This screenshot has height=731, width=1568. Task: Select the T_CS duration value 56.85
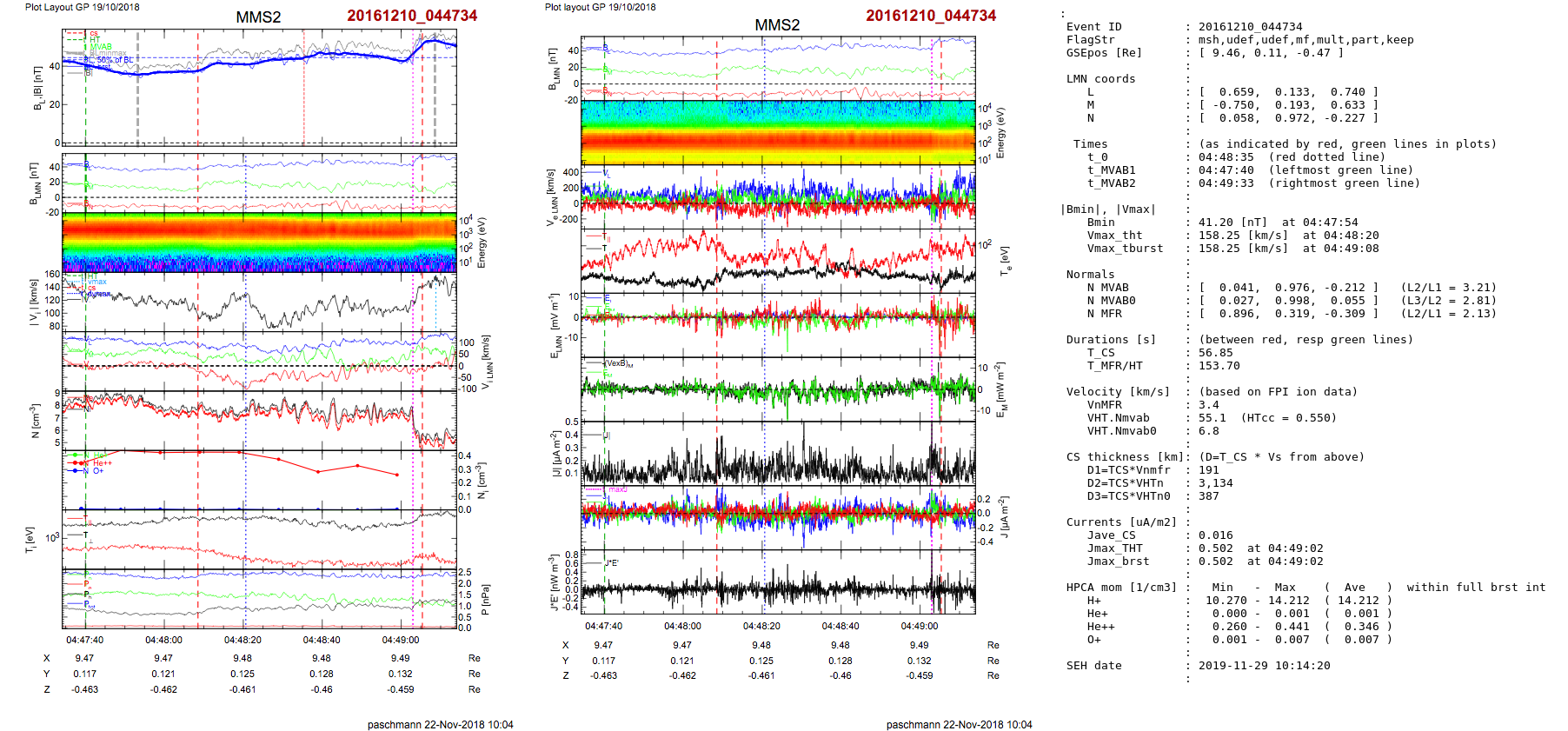(1215, 353)
